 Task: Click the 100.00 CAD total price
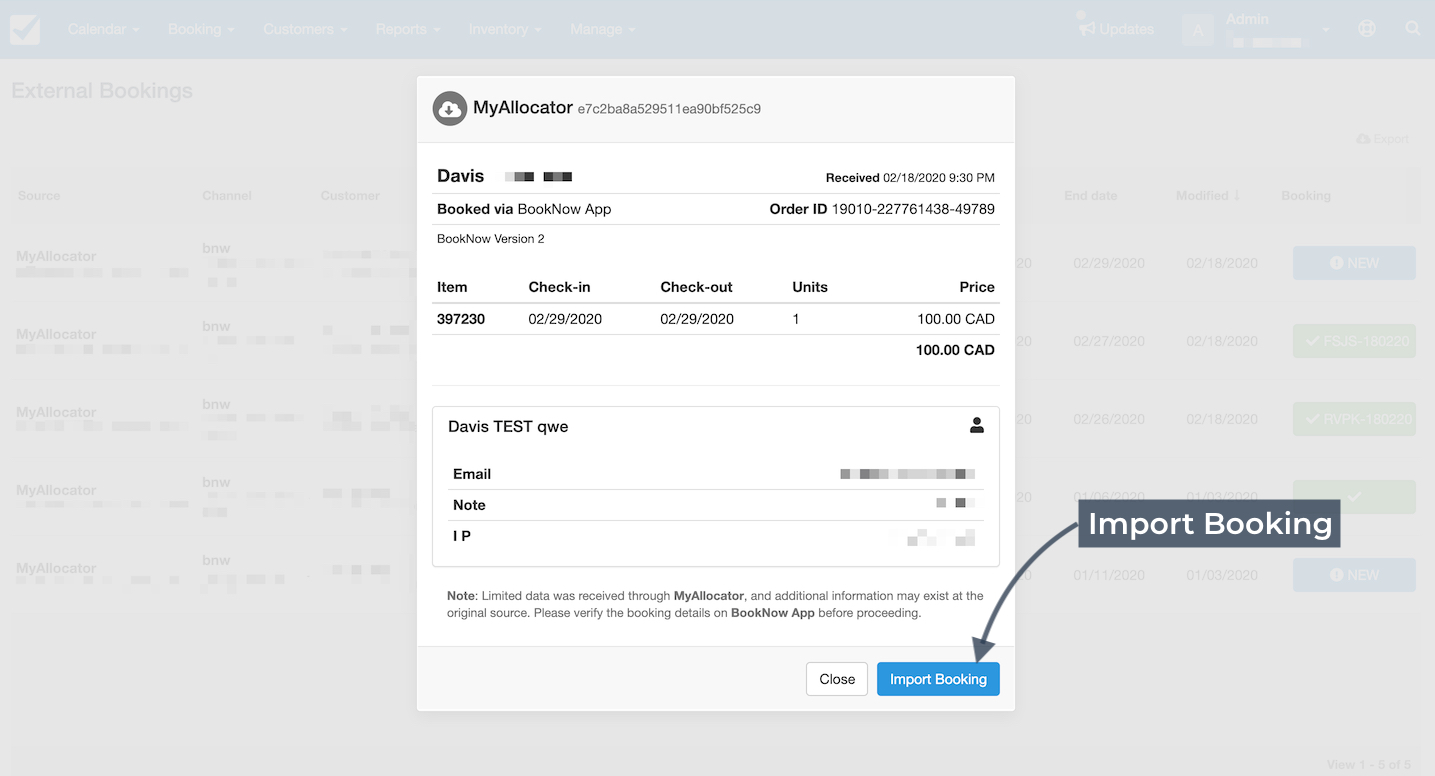955,350
